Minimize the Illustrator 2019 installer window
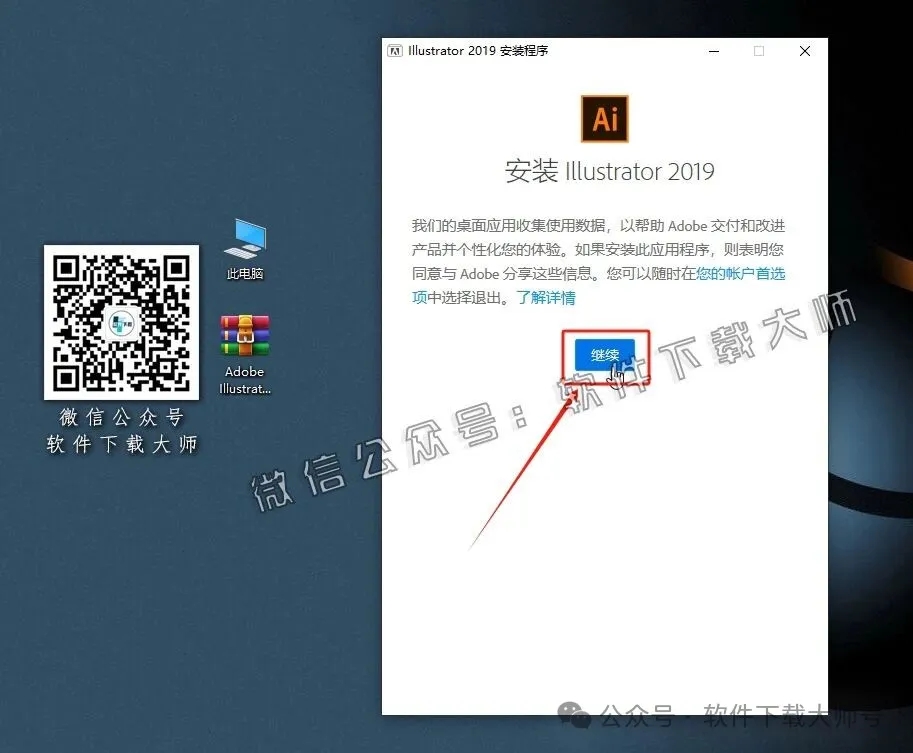Viewport: 913px width, 753px height. tap(713, 50)
